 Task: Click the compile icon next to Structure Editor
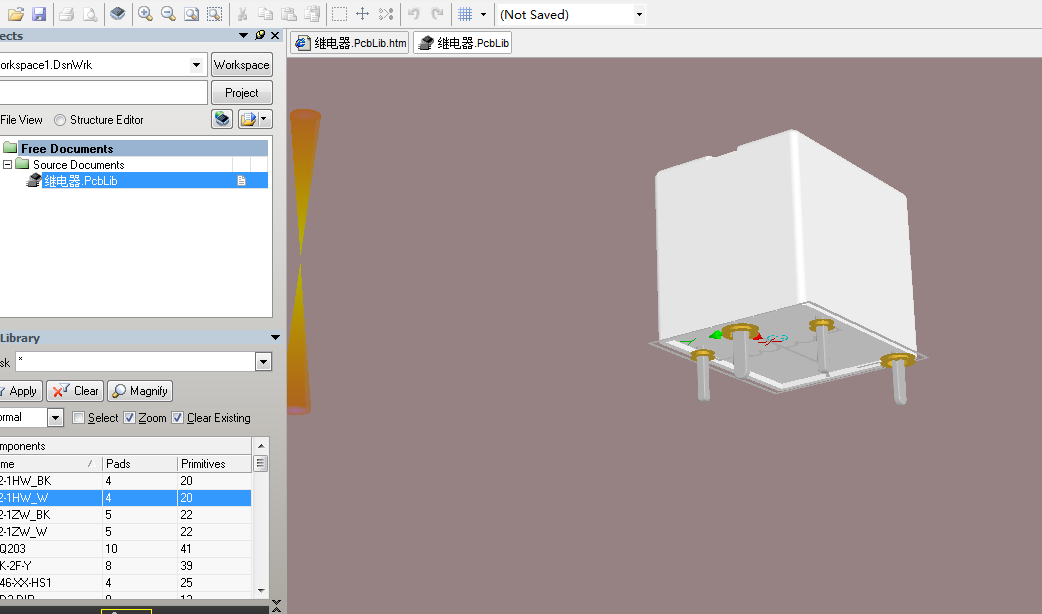click(222, 119)
